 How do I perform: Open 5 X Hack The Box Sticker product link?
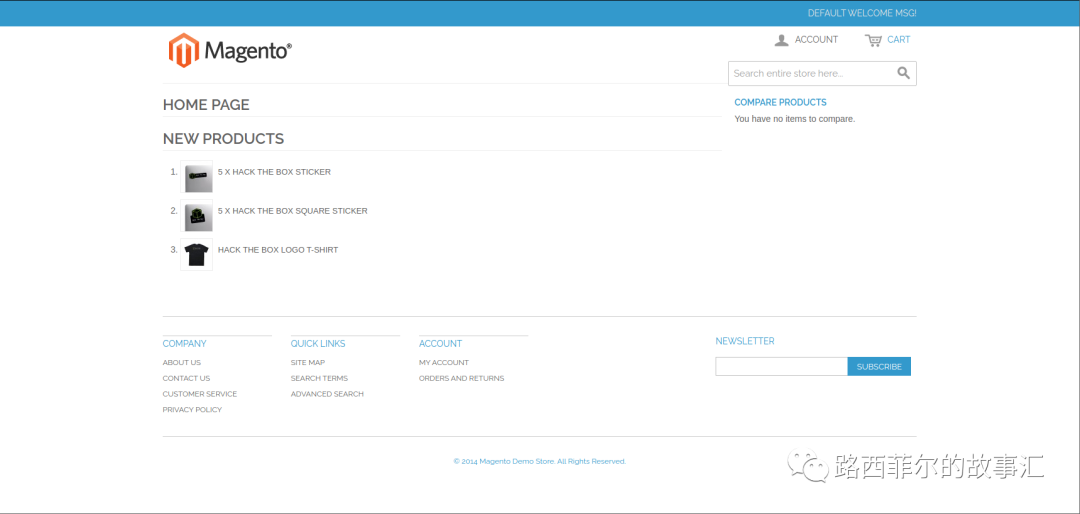click(x=274, y=172)
